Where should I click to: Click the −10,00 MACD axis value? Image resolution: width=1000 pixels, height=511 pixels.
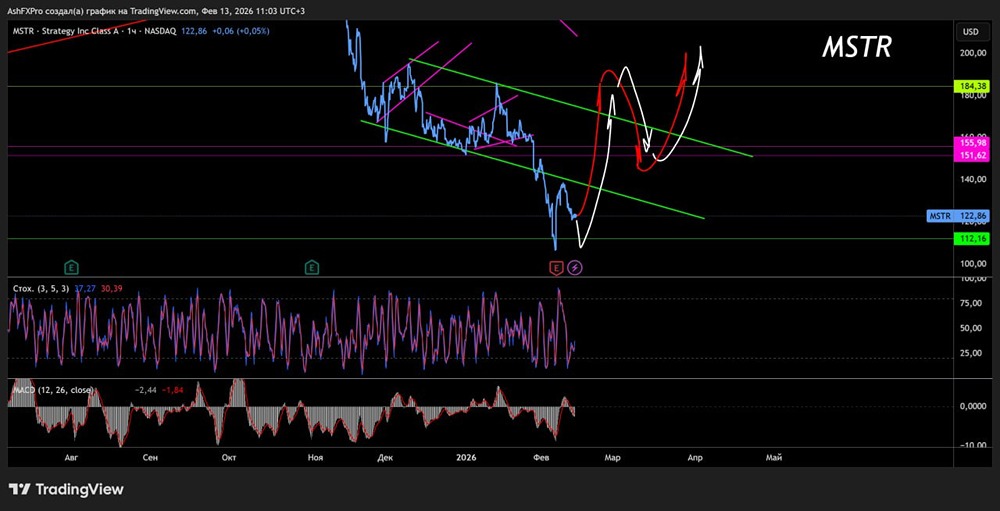click(x=973, y=445)
